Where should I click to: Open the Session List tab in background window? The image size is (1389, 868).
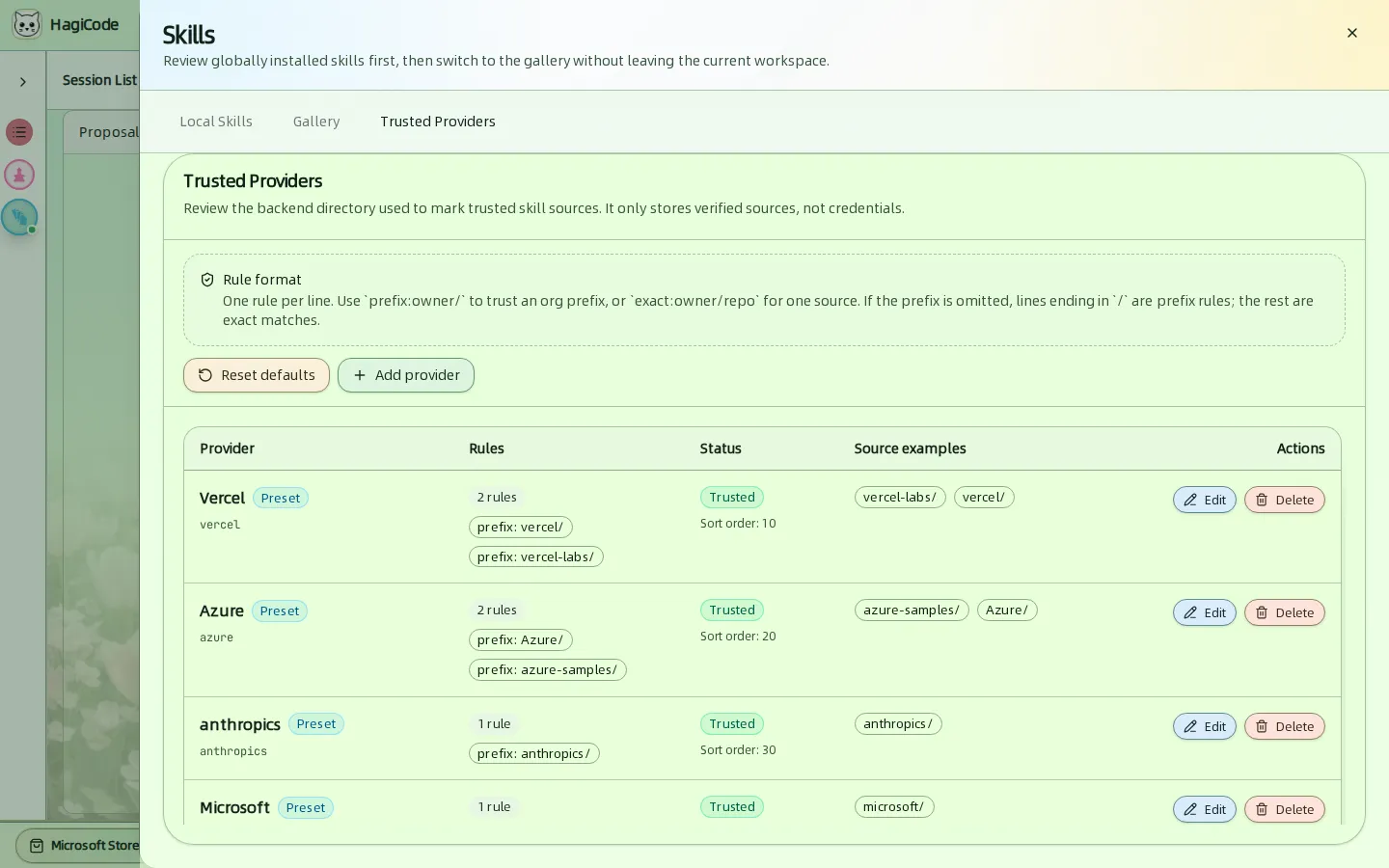(x=99, y=80)
